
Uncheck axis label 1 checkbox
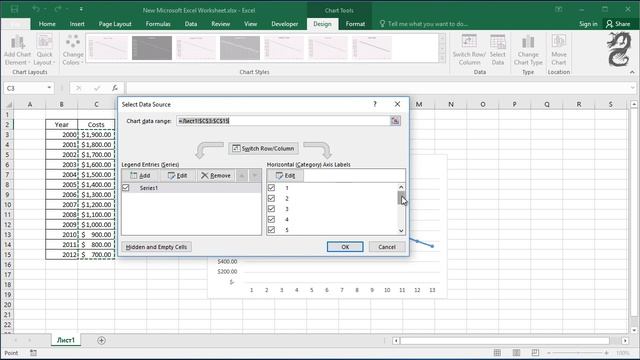pos(271,188)
